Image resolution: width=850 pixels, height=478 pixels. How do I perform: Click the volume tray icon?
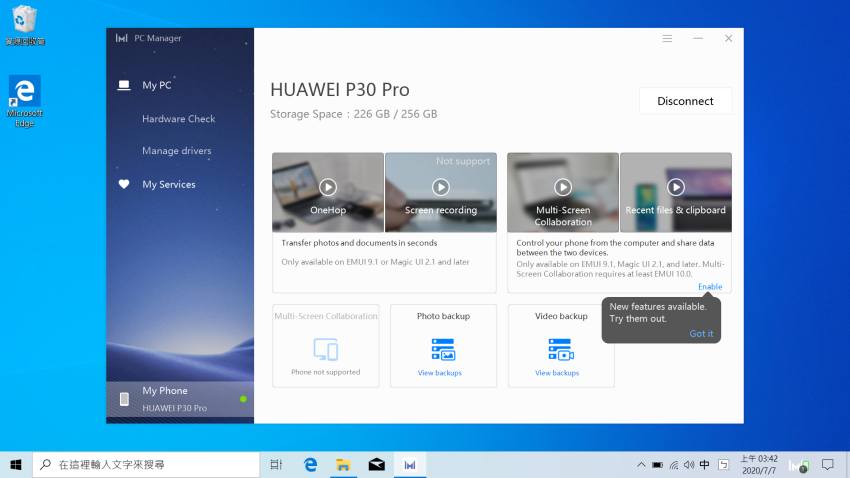688,465
